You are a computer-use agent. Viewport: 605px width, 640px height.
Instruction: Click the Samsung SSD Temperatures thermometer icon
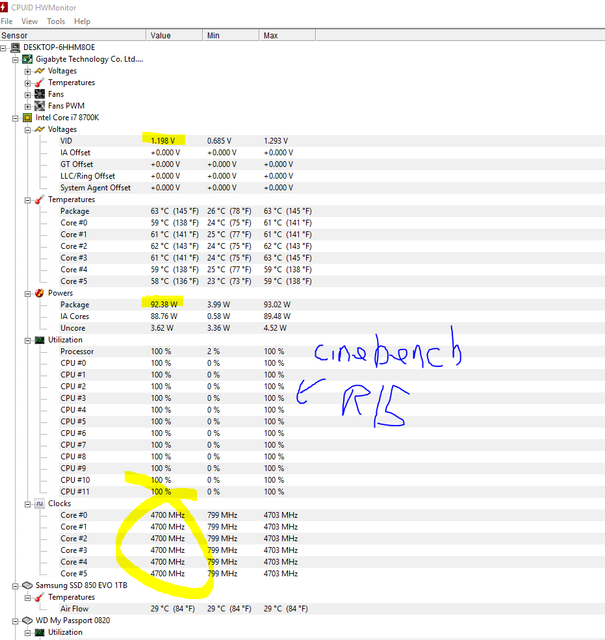pos(39,598)
